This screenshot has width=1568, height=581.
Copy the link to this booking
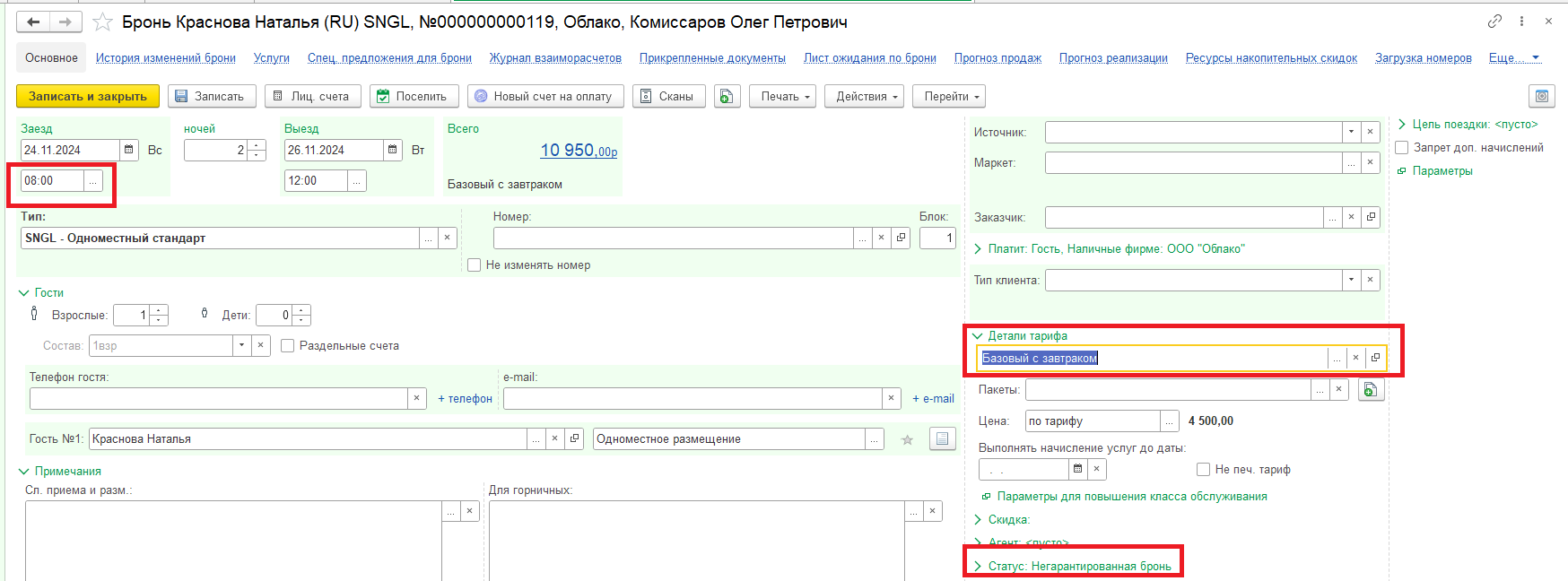[1494, 21]
